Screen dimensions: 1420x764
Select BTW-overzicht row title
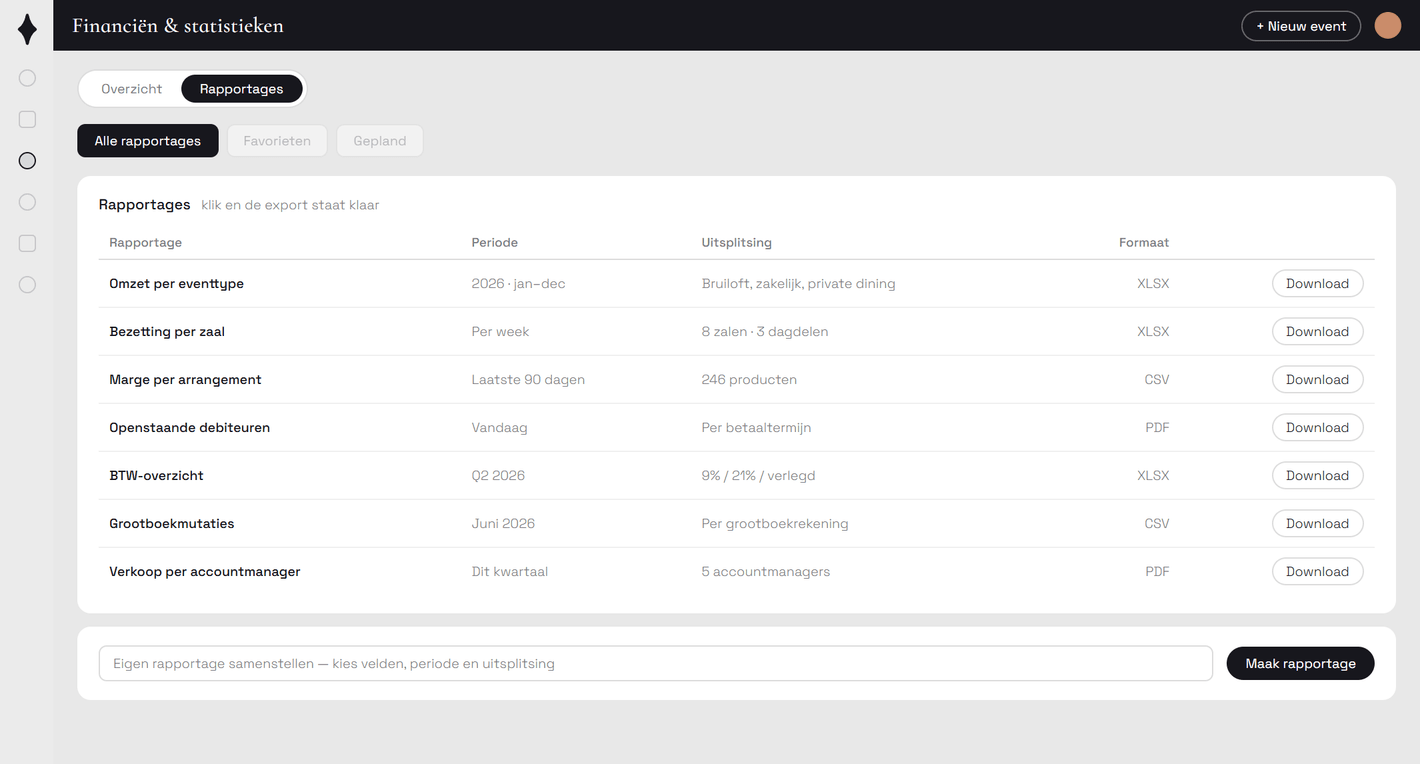click(x=156, y=476)
